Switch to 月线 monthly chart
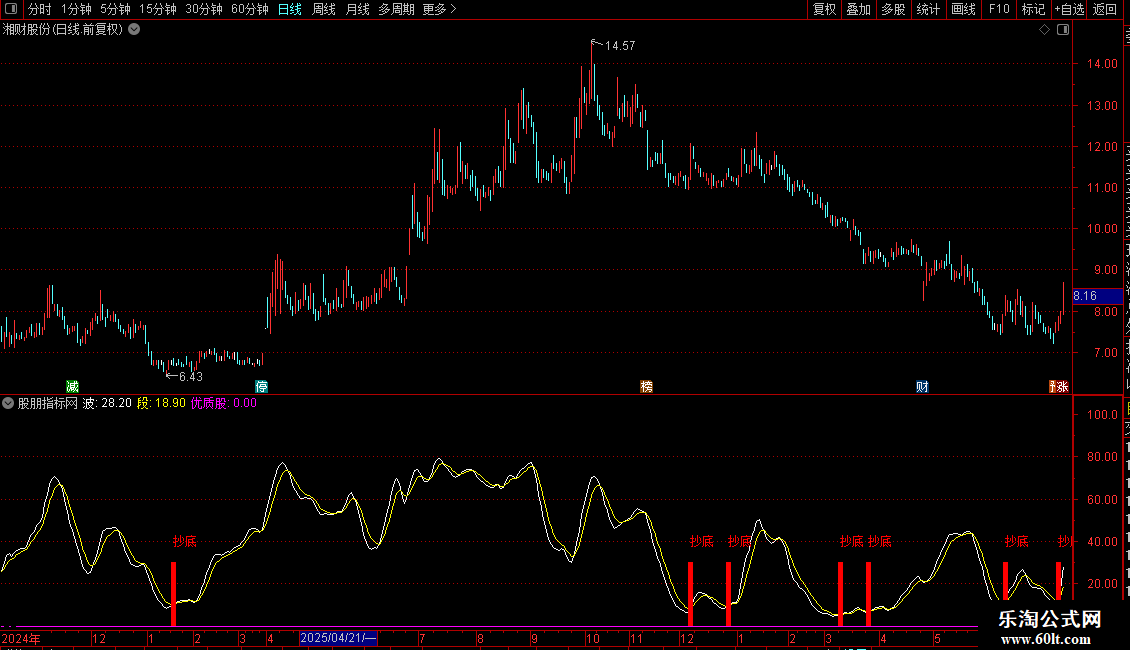 [357, 9]
